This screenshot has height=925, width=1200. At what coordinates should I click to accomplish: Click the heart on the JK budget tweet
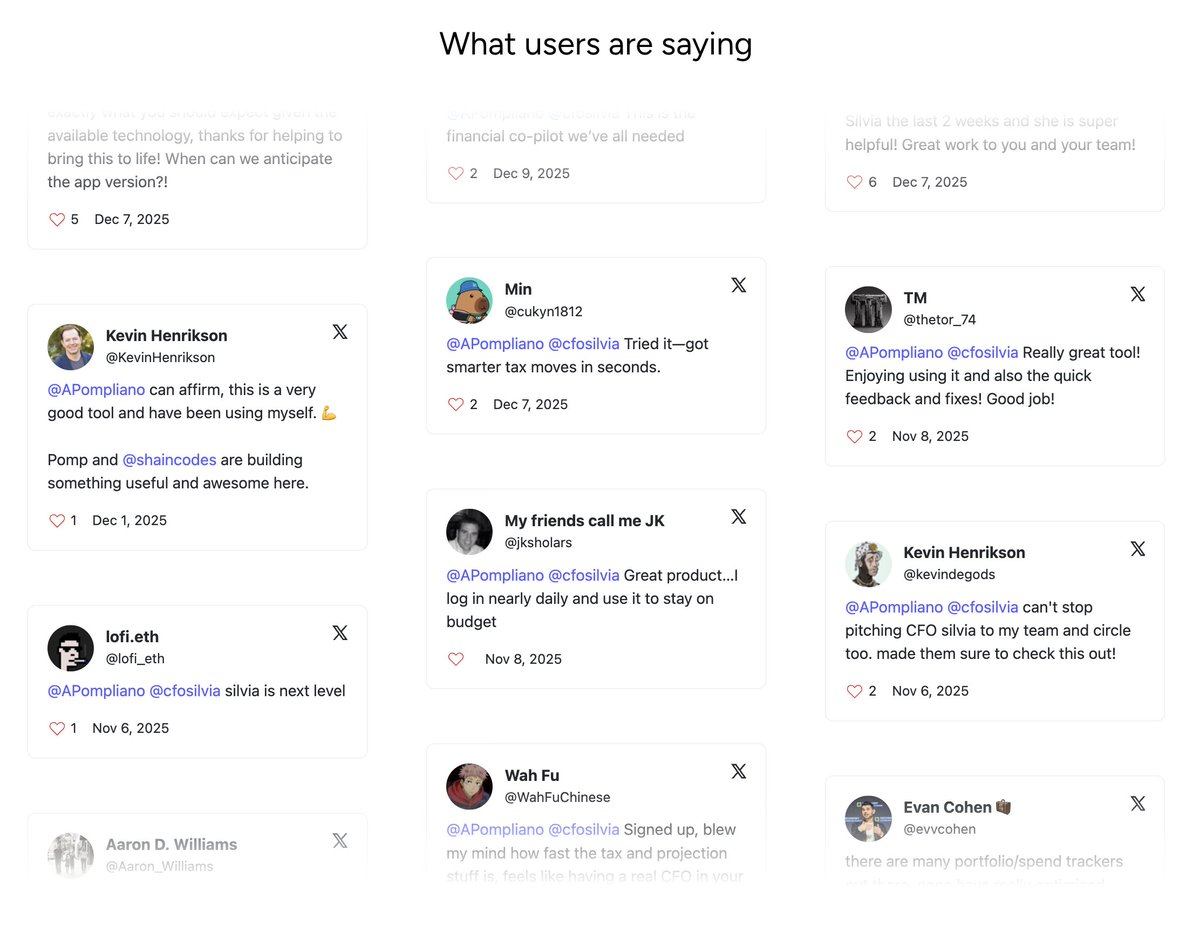pos(456,659)
